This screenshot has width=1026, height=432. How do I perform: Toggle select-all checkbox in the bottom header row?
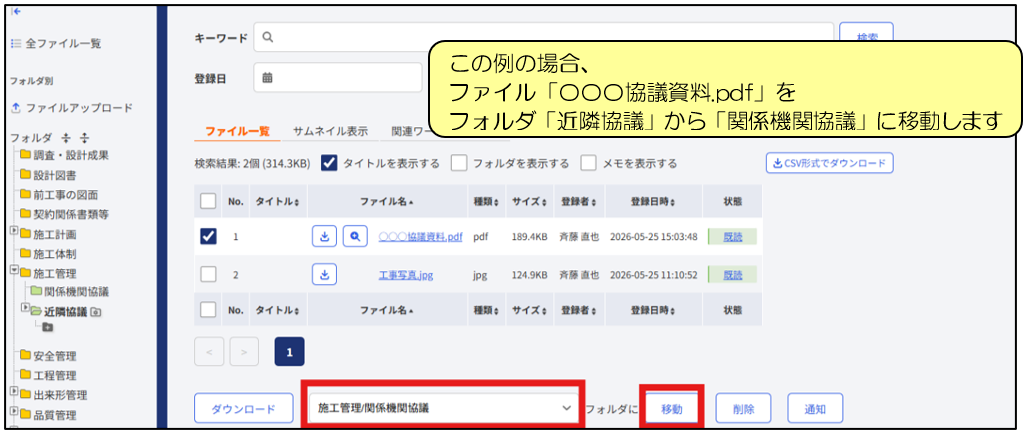pos(208,309)
